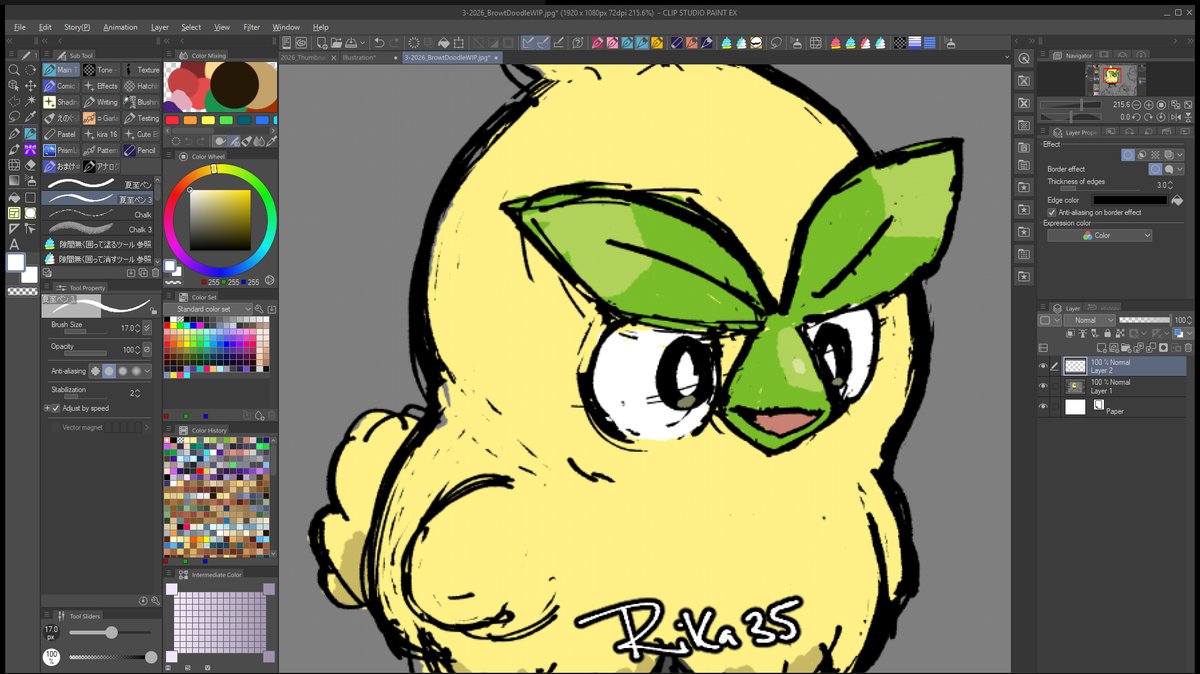Open the Animation menu
Screen dimensions: 1200x674
click(120, 27)
